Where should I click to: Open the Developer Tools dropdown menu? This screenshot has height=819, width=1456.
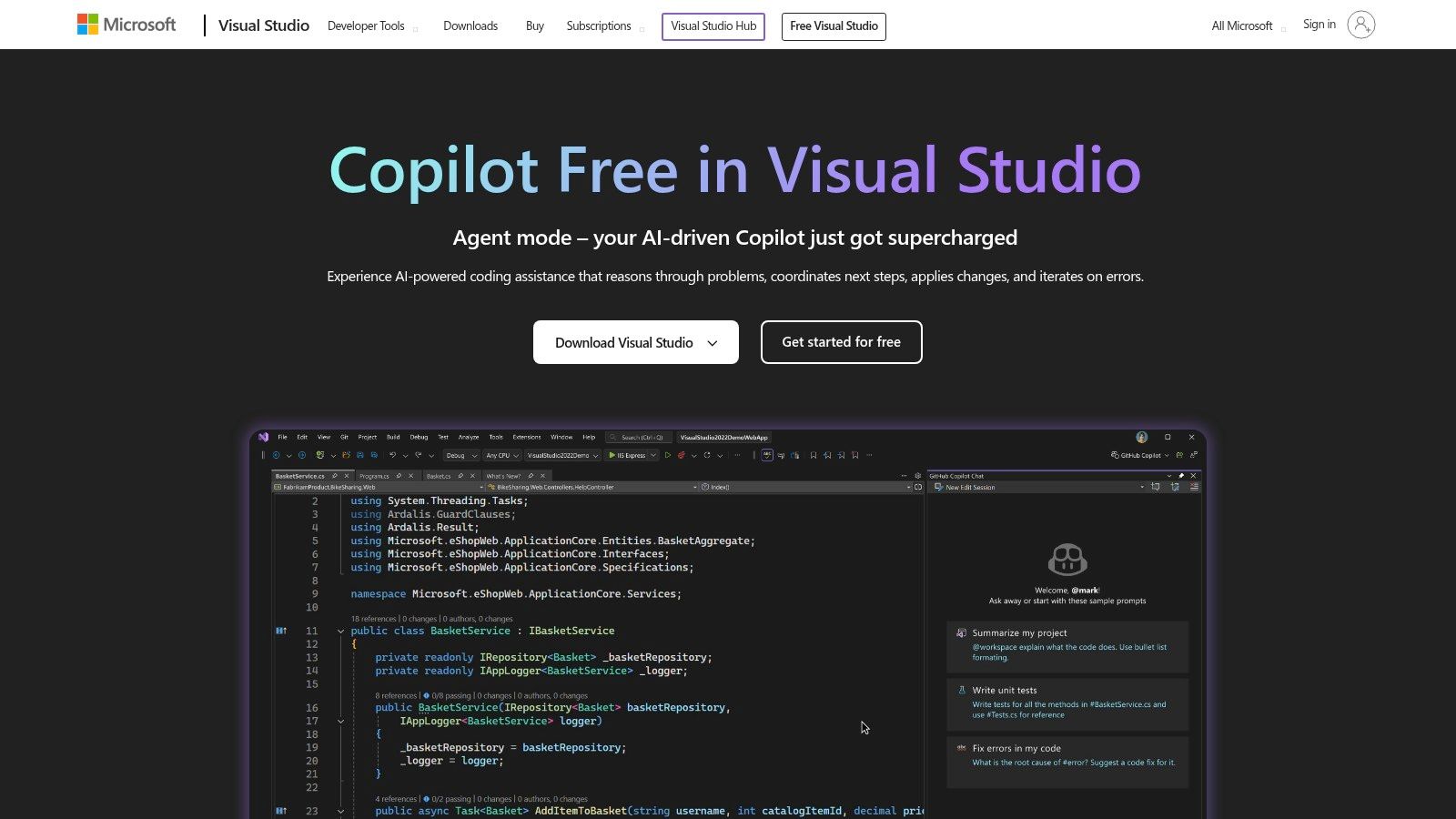coord(372,25)
